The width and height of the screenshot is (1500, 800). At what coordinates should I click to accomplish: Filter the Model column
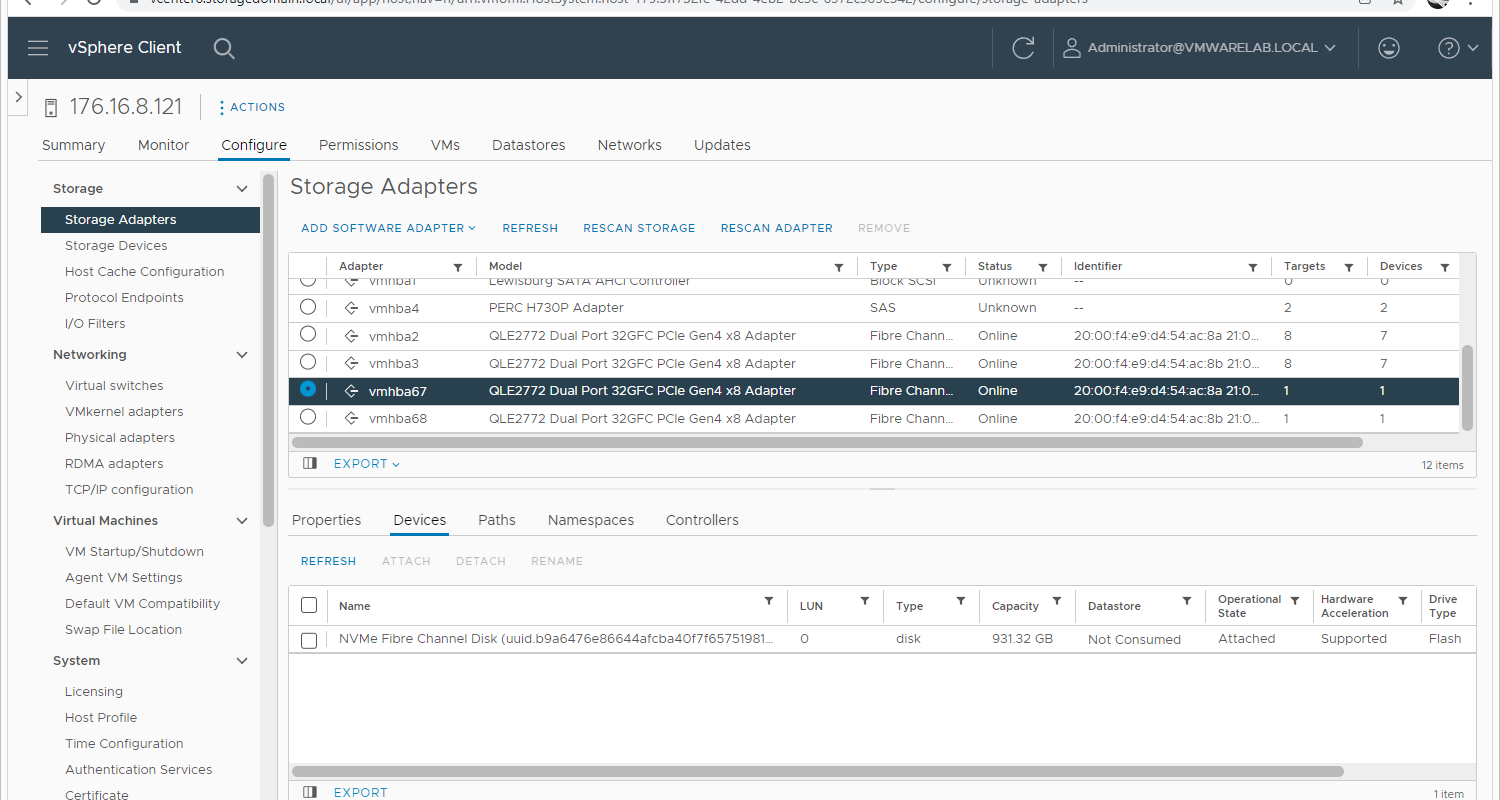(839, 267)
